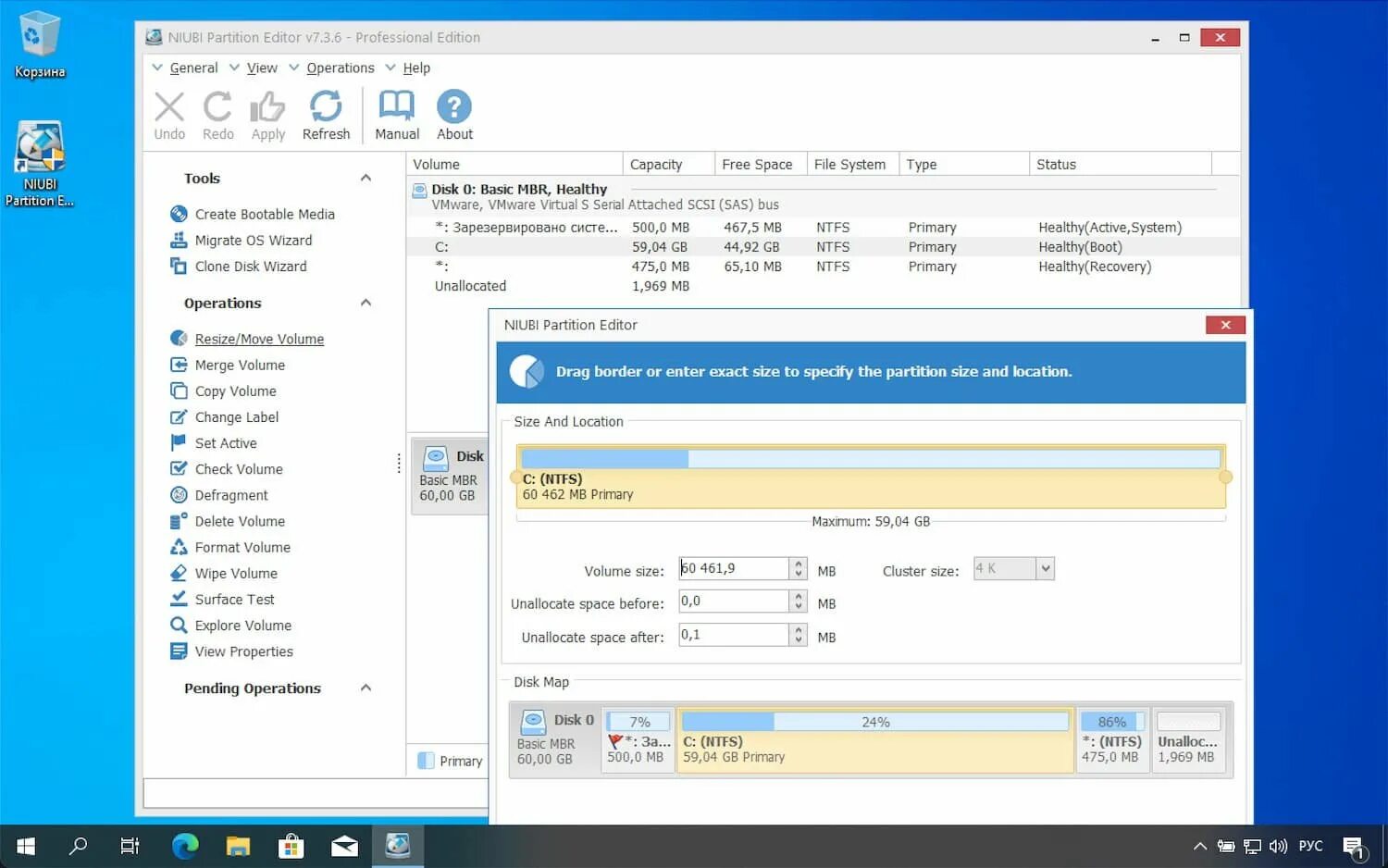Choose Delete Volume operation

coord(240,521)
